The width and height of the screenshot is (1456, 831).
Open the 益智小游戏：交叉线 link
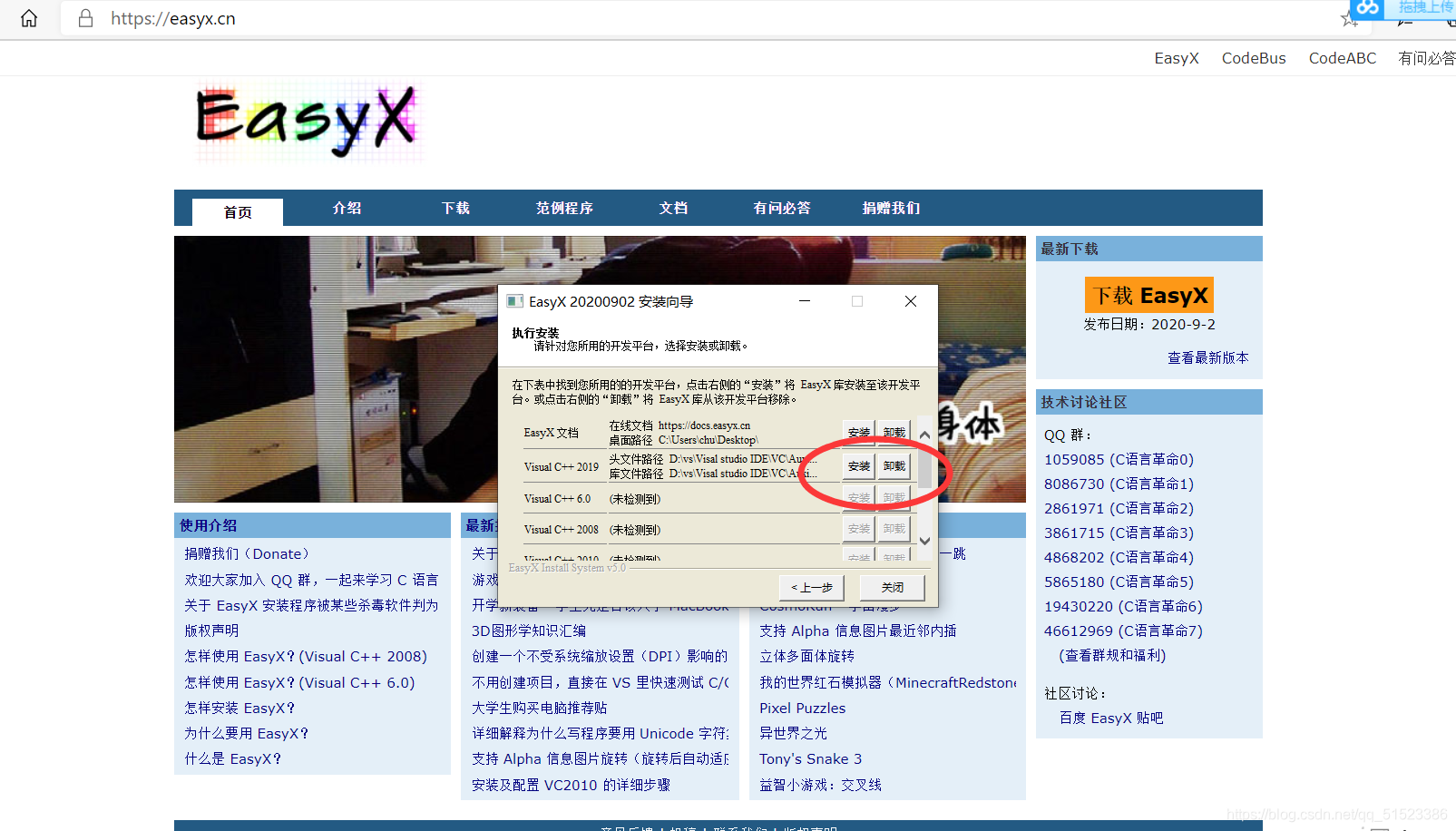point(820,785)
